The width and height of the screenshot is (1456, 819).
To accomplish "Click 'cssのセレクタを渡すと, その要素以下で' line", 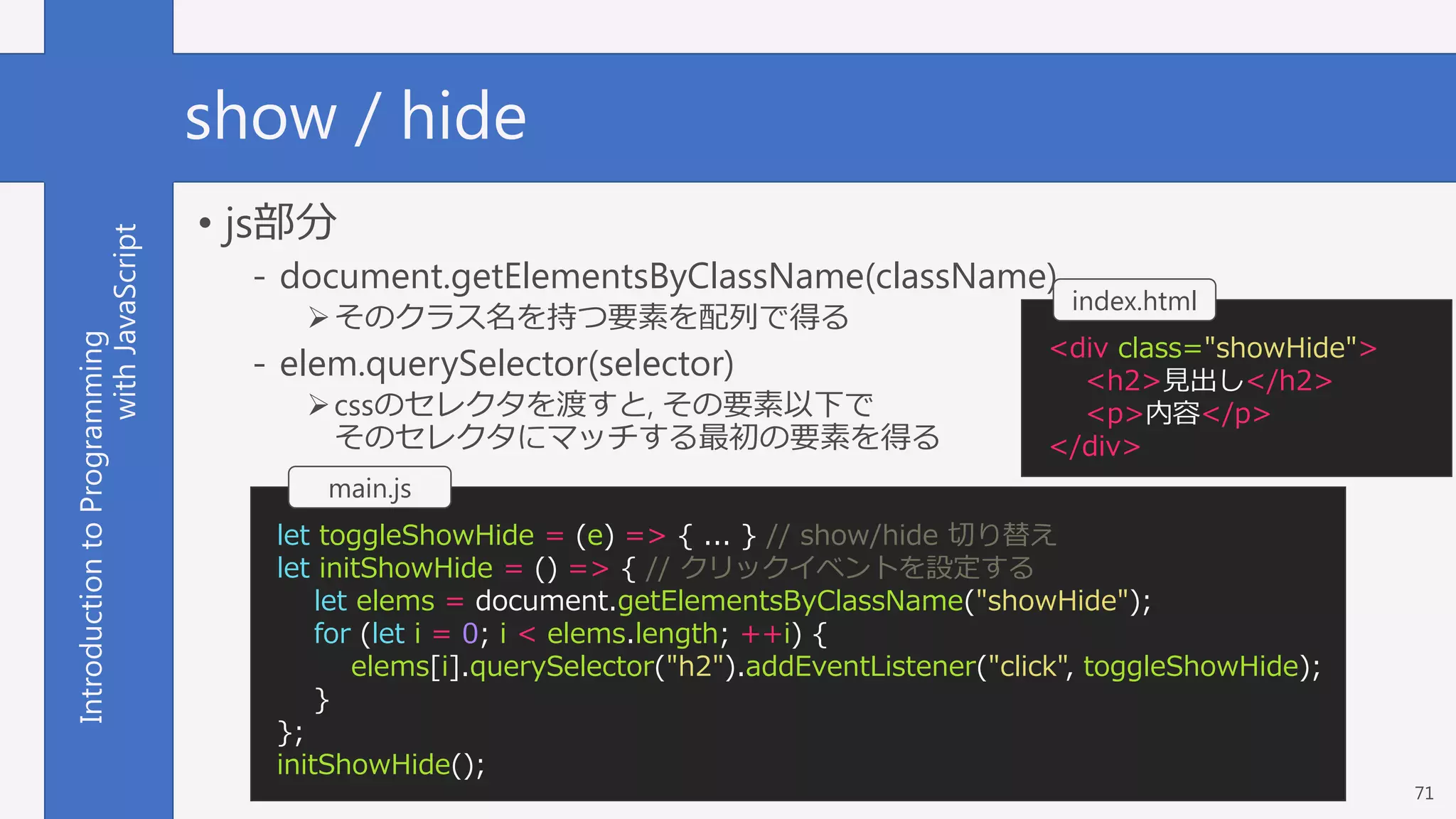I will 603,405.
